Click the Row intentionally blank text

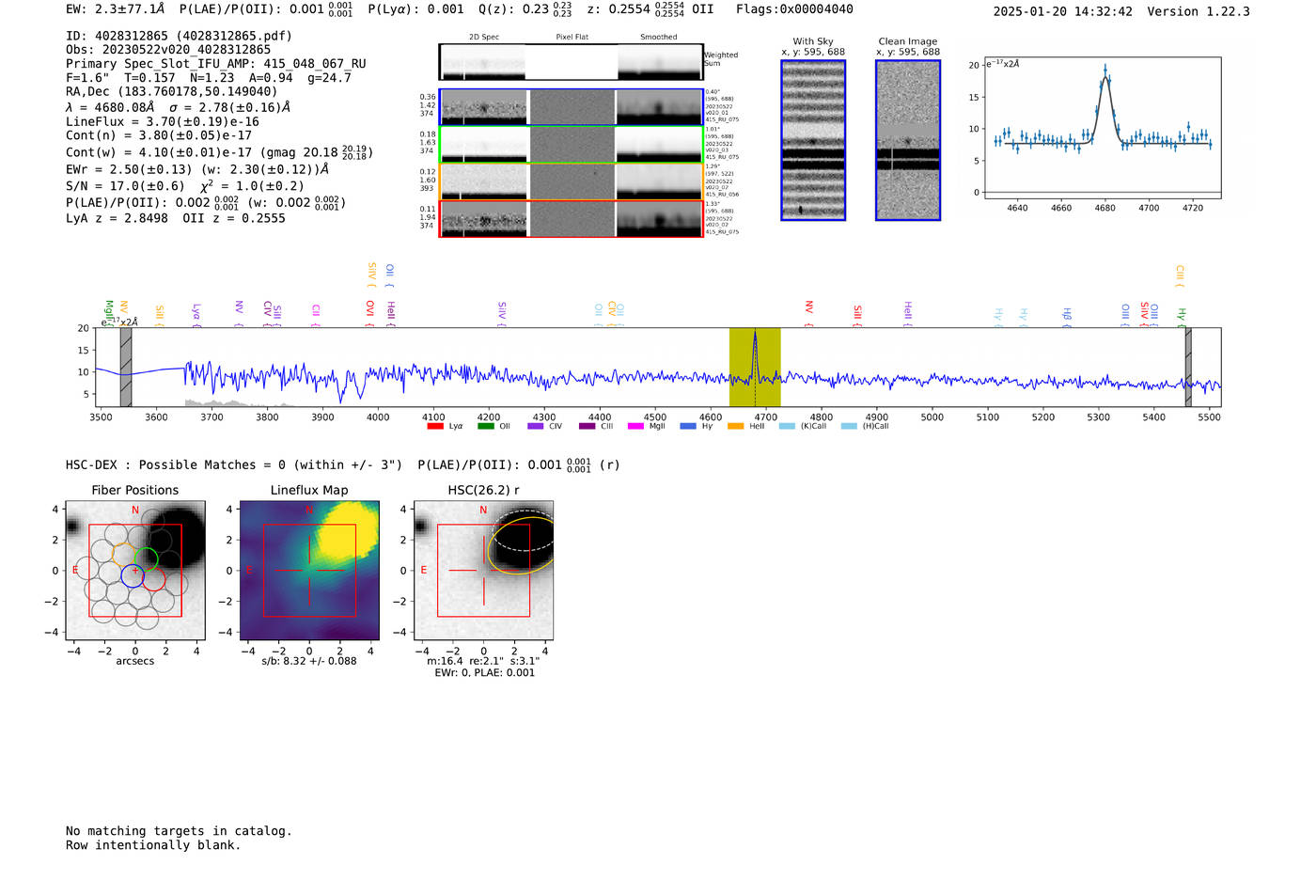coord(153,845)
